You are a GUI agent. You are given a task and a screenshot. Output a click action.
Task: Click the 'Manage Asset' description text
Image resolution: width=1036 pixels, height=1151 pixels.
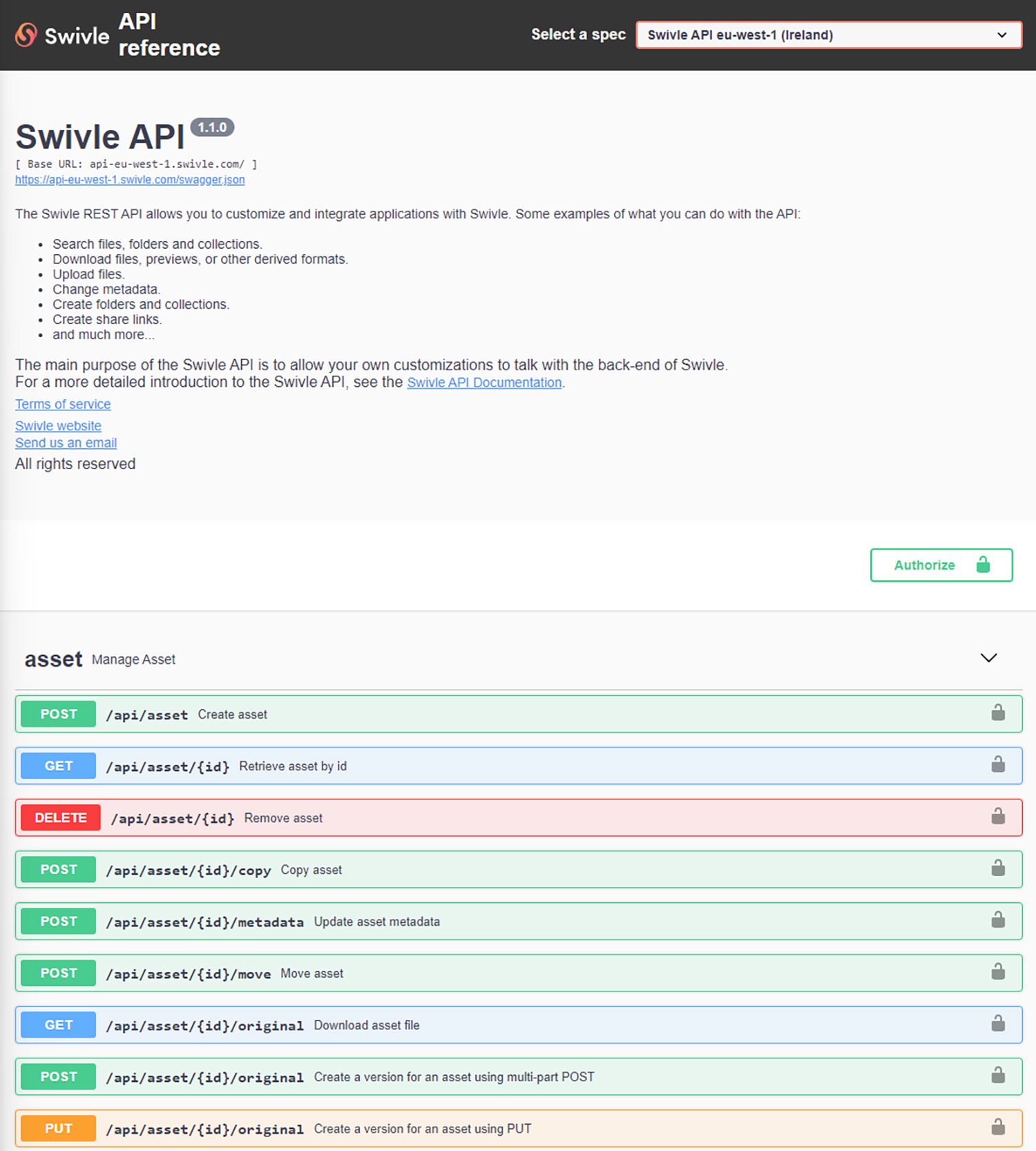(x=133, y=660)
